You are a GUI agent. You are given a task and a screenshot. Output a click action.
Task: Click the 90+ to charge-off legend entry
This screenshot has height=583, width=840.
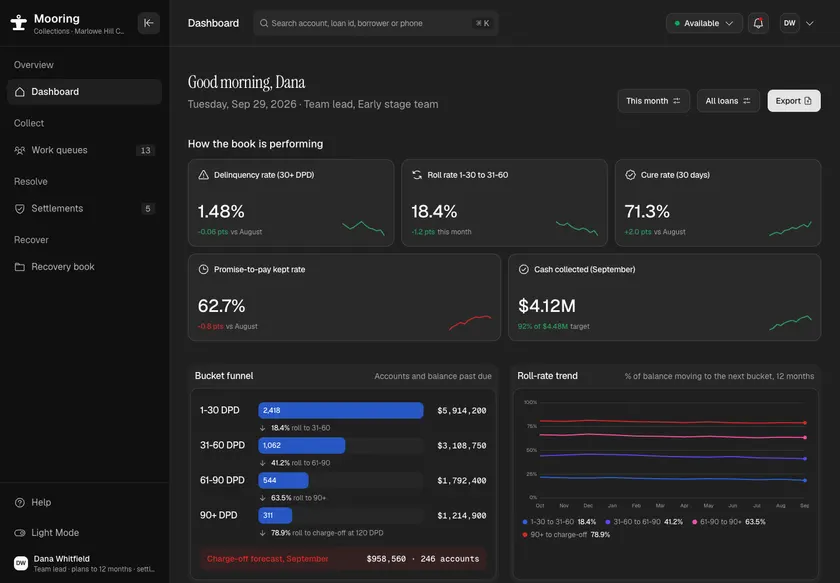point(566,535)
